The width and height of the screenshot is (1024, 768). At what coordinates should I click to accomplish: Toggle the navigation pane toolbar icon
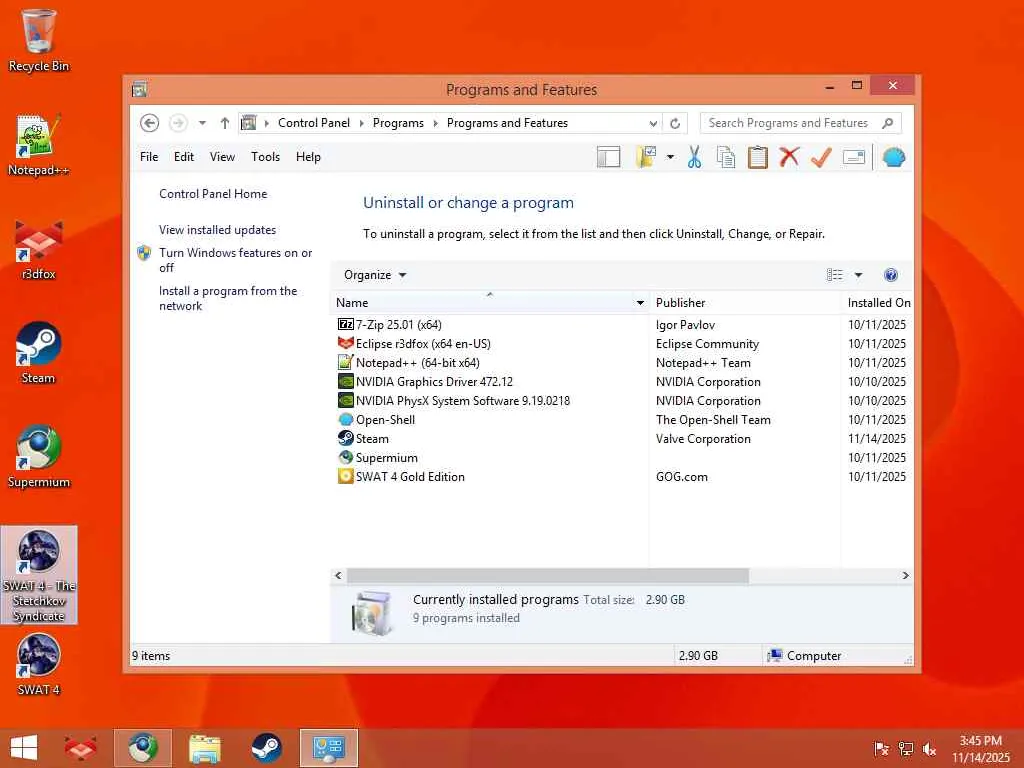609,157
